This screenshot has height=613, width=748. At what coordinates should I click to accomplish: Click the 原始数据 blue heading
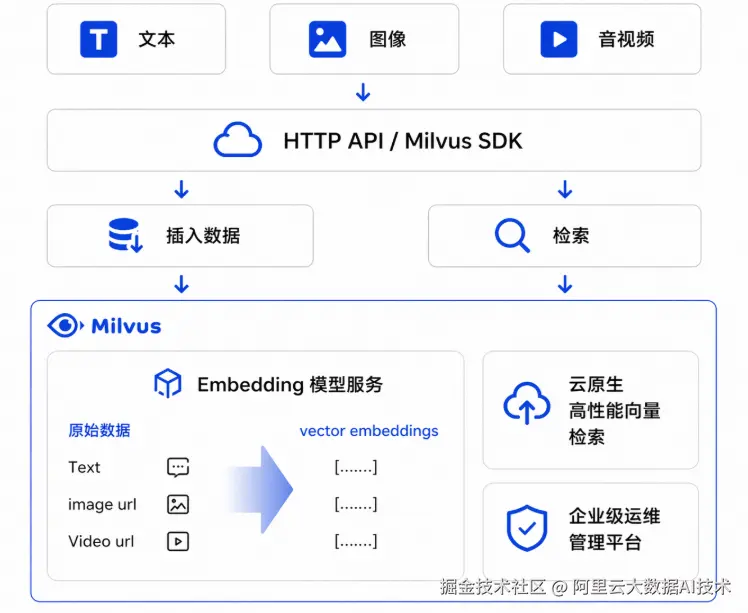point(99,430)
